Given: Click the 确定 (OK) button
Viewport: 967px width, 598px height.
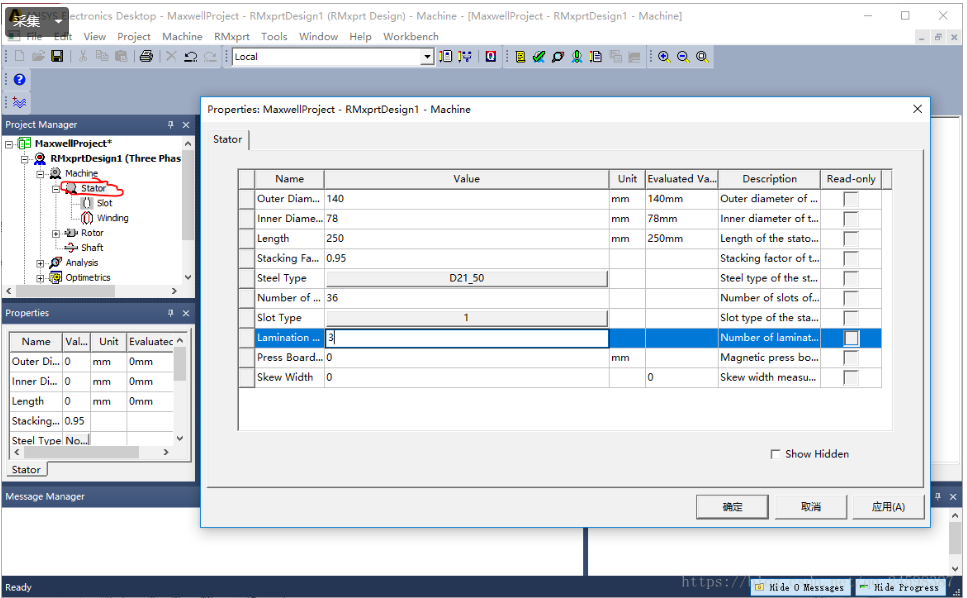Looking at the screenshot, I should point(732,507).
